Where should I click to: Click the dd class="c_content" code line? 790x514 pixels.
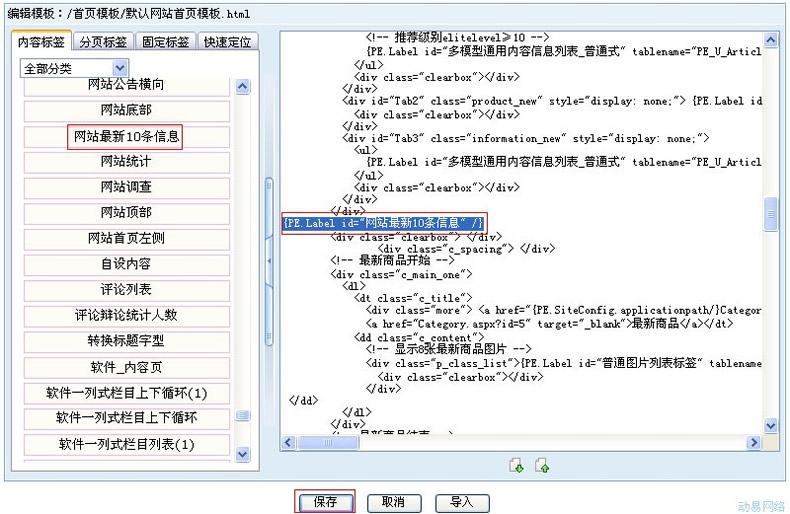(x=419, y=338)
